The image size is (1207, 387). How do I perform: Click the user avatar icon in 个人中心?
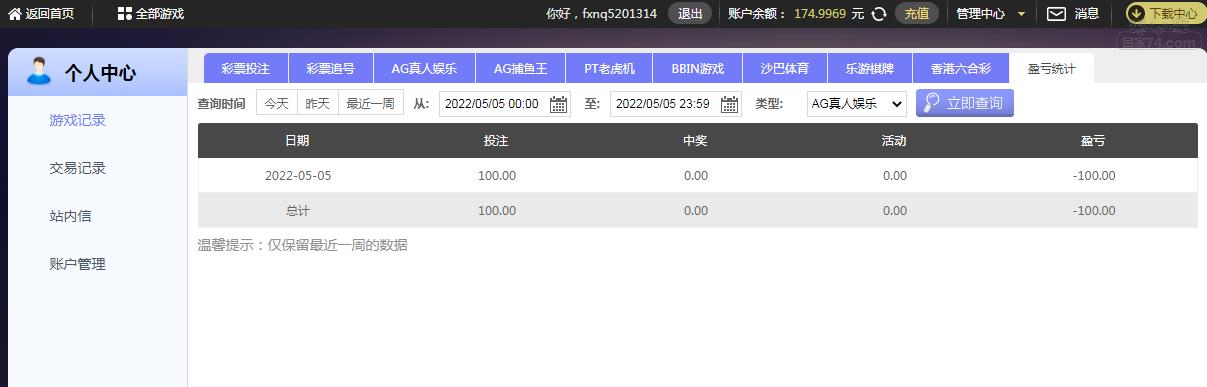pyautogui.click(x=39, y=71)
